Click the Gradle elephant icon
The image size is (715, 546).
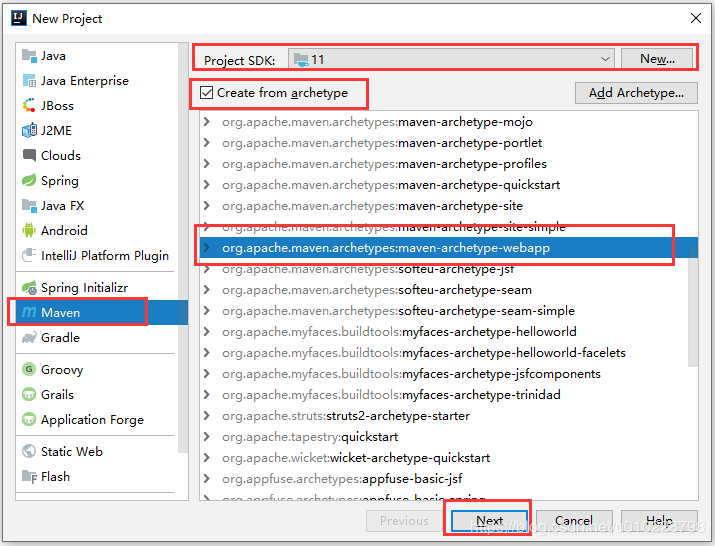[x=29, y=338]
